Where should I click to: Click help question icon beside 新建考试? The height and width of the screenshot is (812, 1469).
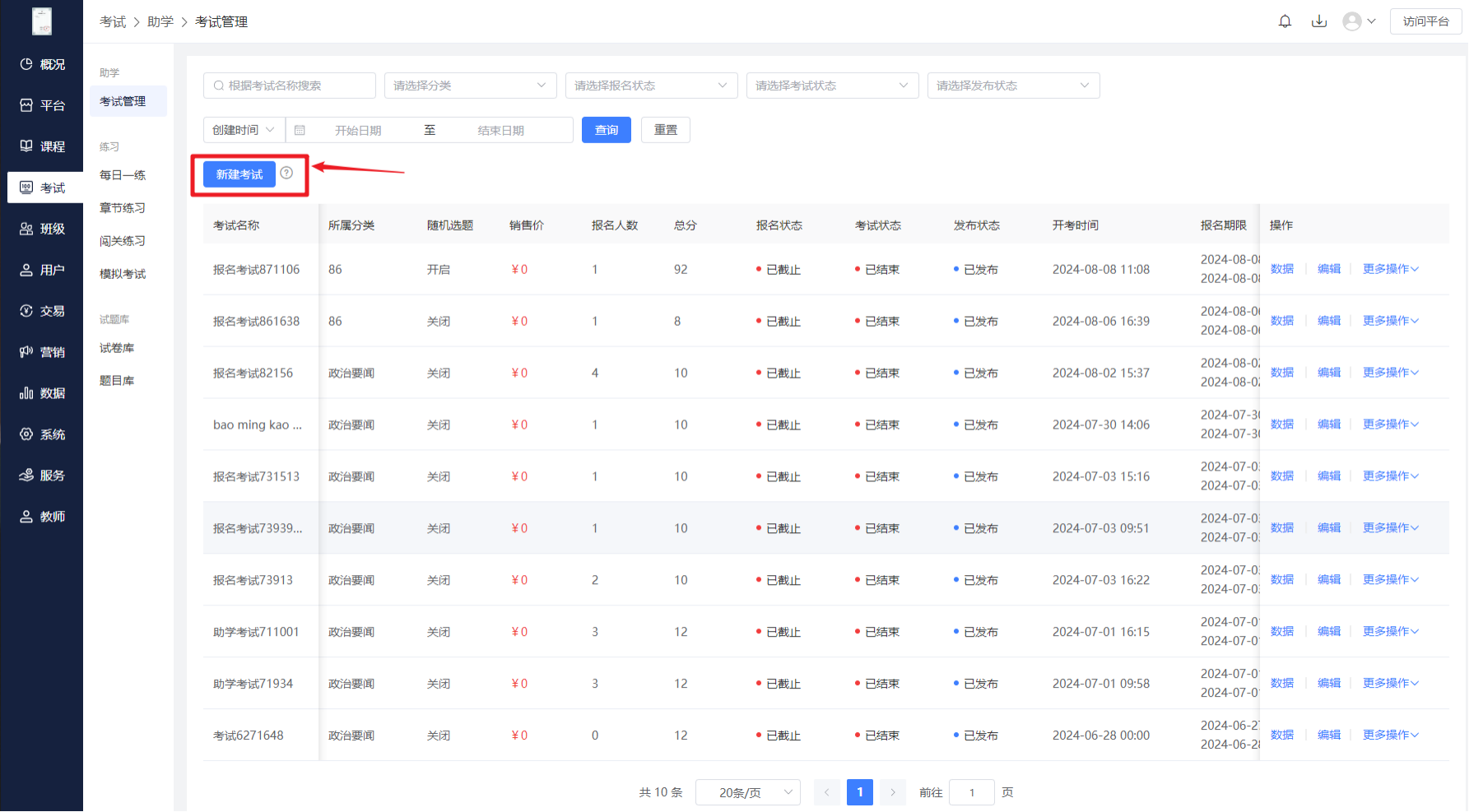click(286, 173)
